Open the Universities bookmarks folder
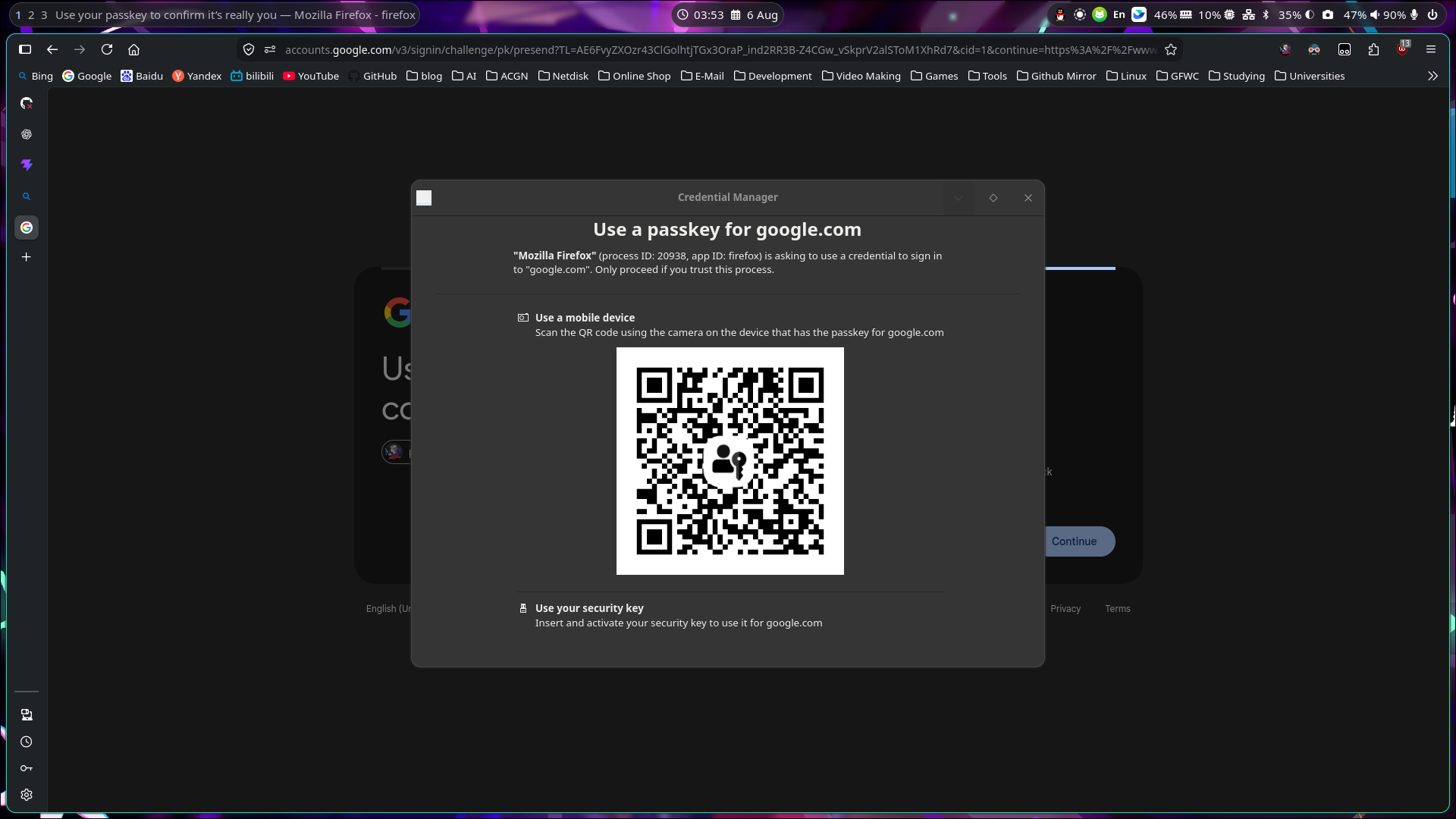Screen dimensions: 1456x819 coord(1309,76)
